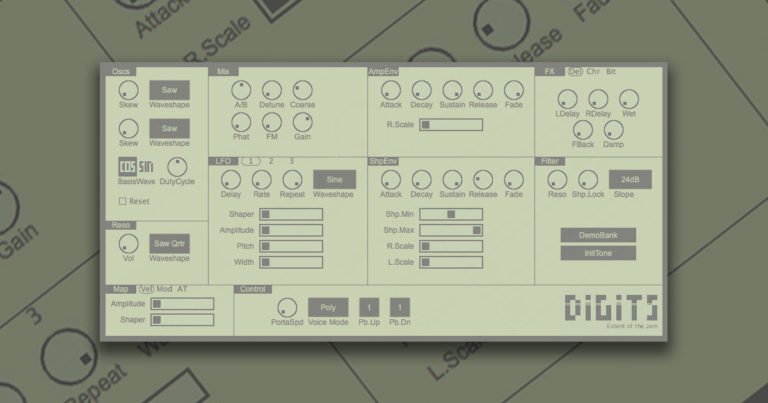Click the DemoBank button
Screen dimensions: 768x403
[598, 235]
